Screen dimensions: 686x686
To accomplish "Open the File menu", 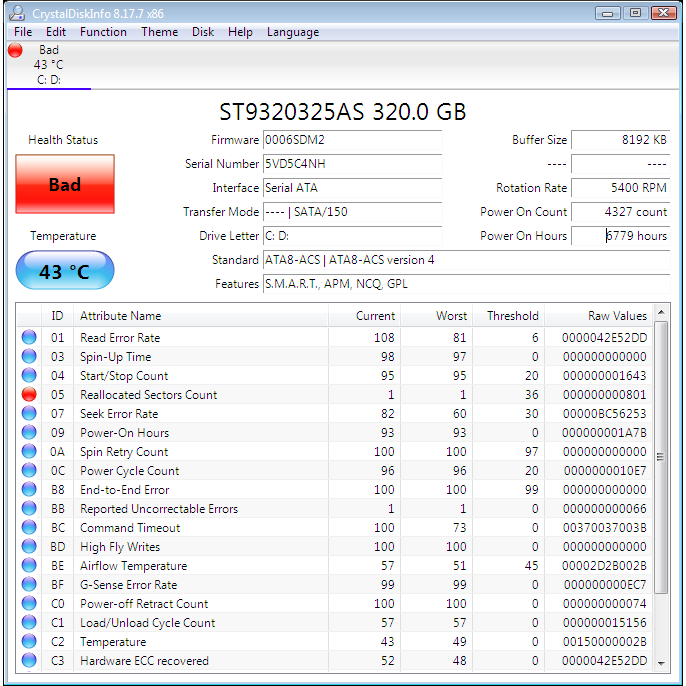I will [23, 32].
